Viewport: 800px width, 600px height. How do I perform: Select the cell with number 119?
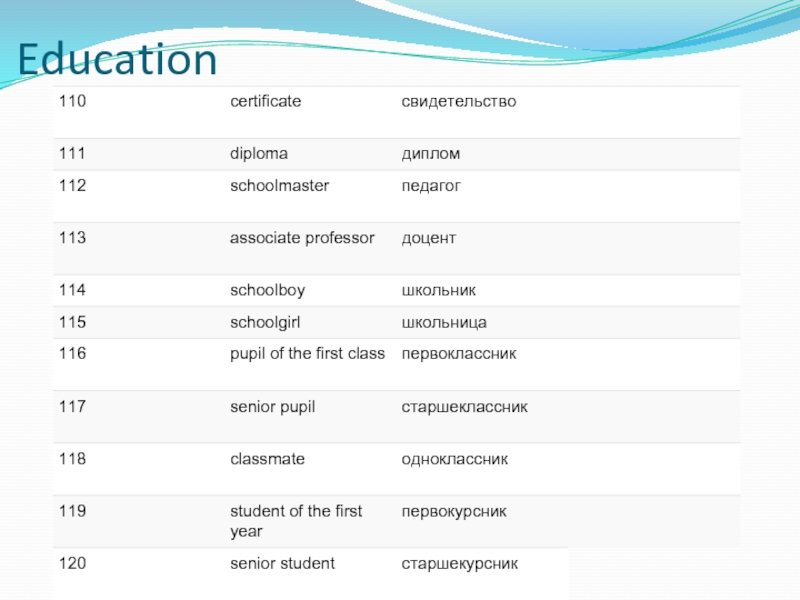click(72, 511)
